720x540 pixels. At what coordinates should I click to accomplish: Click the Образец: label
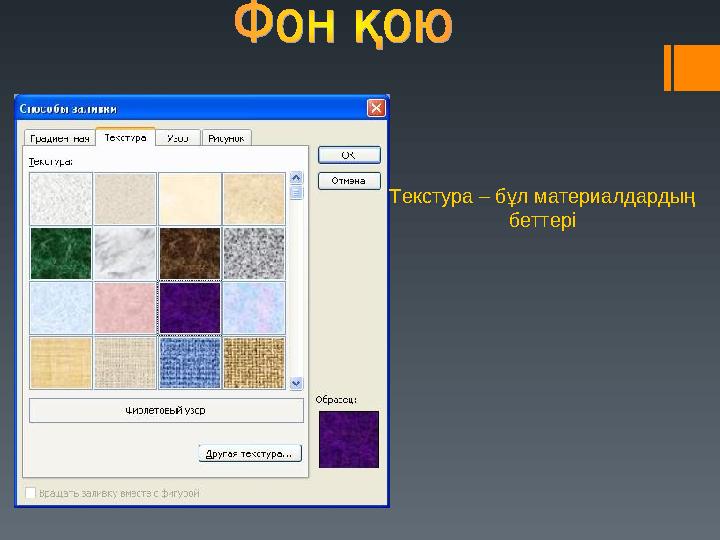[336, 400]
